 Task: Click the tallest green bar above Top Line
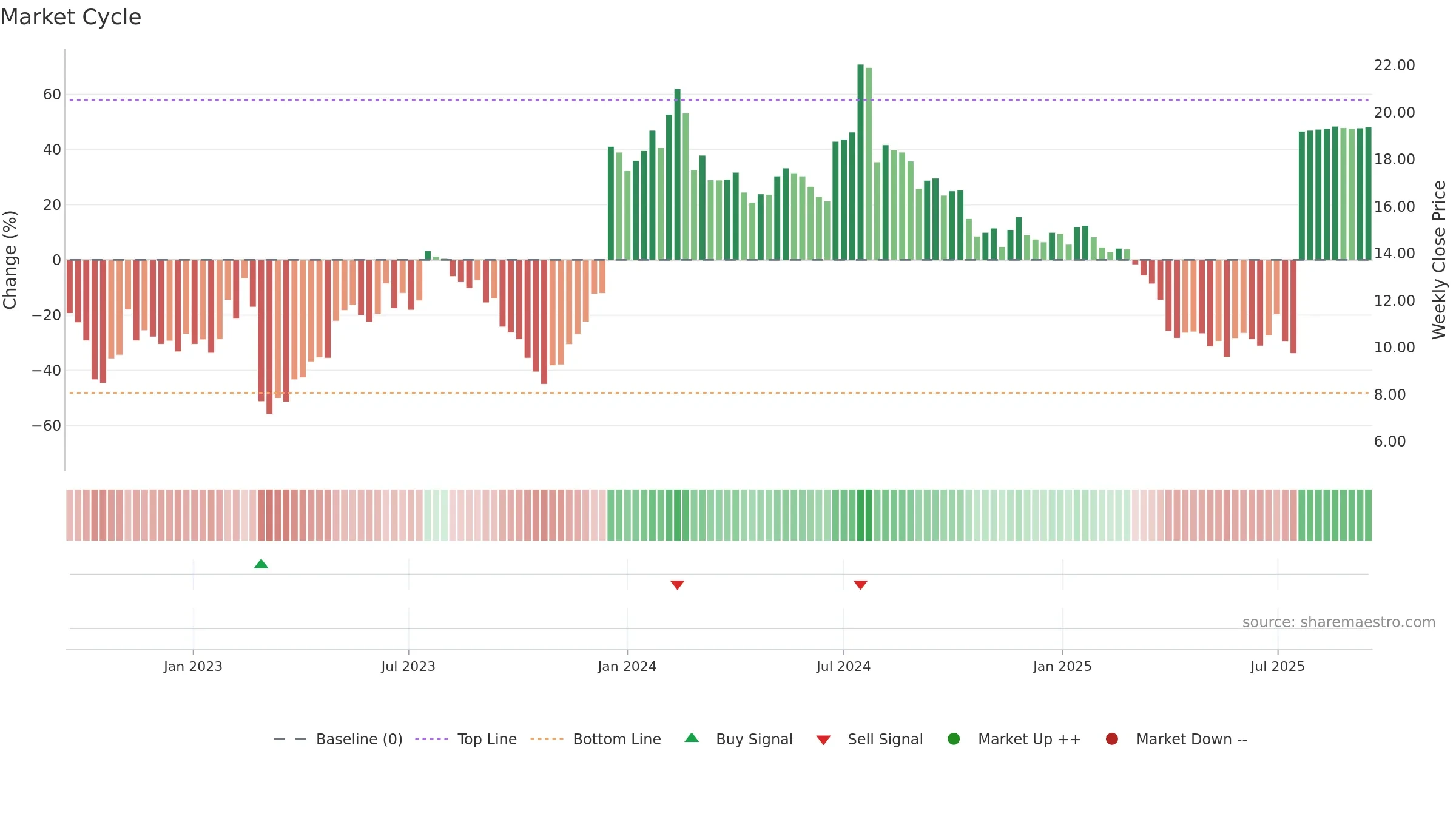[860, 162]
